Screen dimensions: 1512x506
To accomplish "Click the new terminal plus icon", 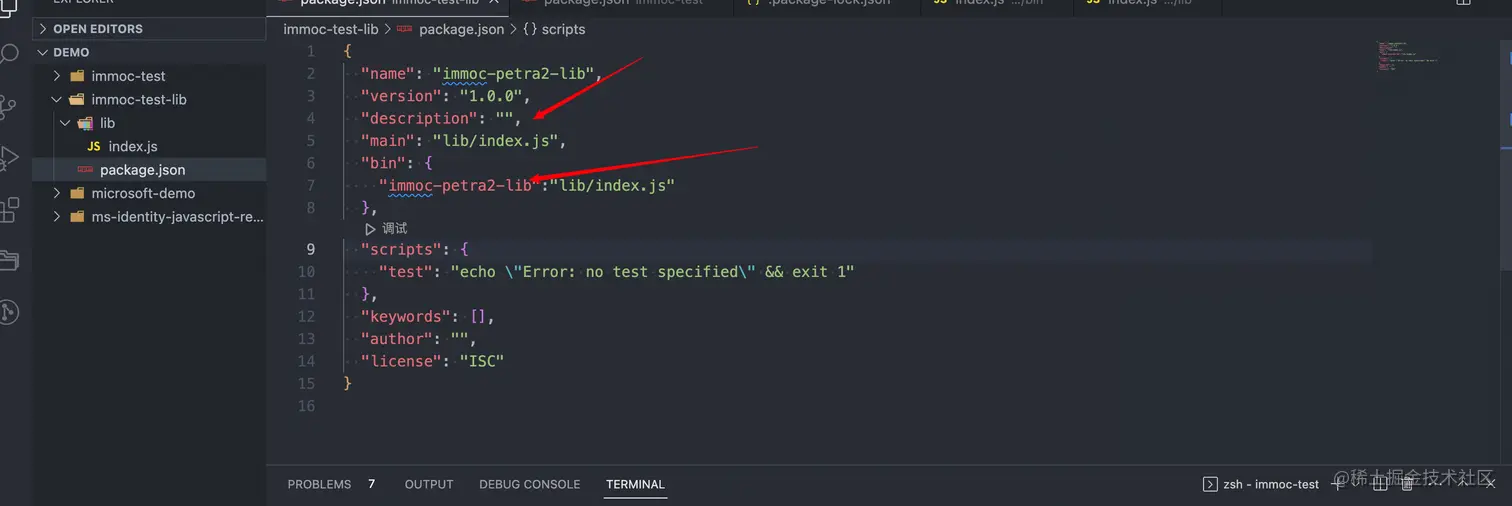I will (x=1337, y=484).
